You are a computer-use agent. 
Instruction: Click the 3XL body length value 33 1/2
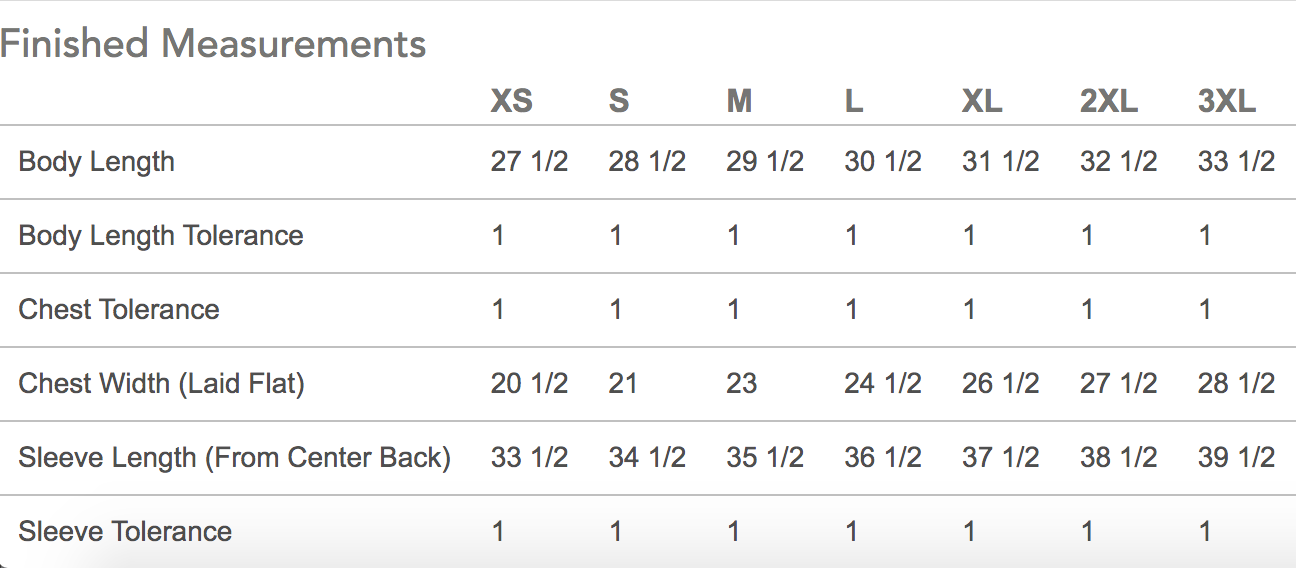[1236, 162]
